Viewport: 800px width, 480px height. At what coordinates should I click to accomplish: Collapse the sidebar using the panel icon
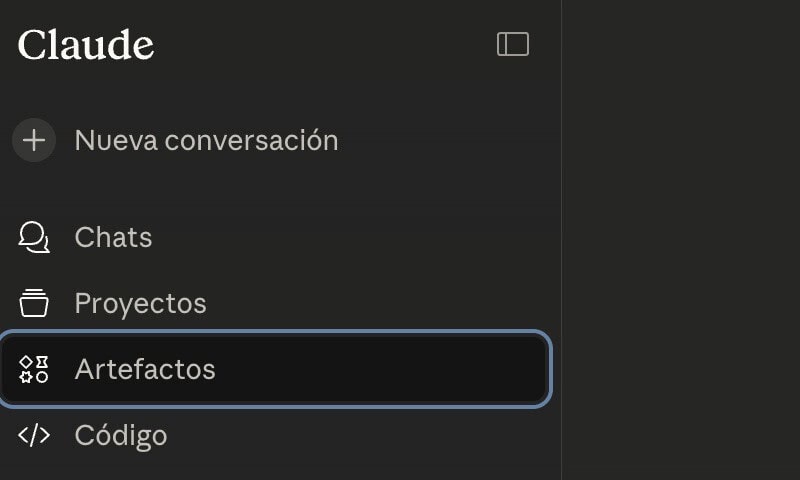coord(513,44)
